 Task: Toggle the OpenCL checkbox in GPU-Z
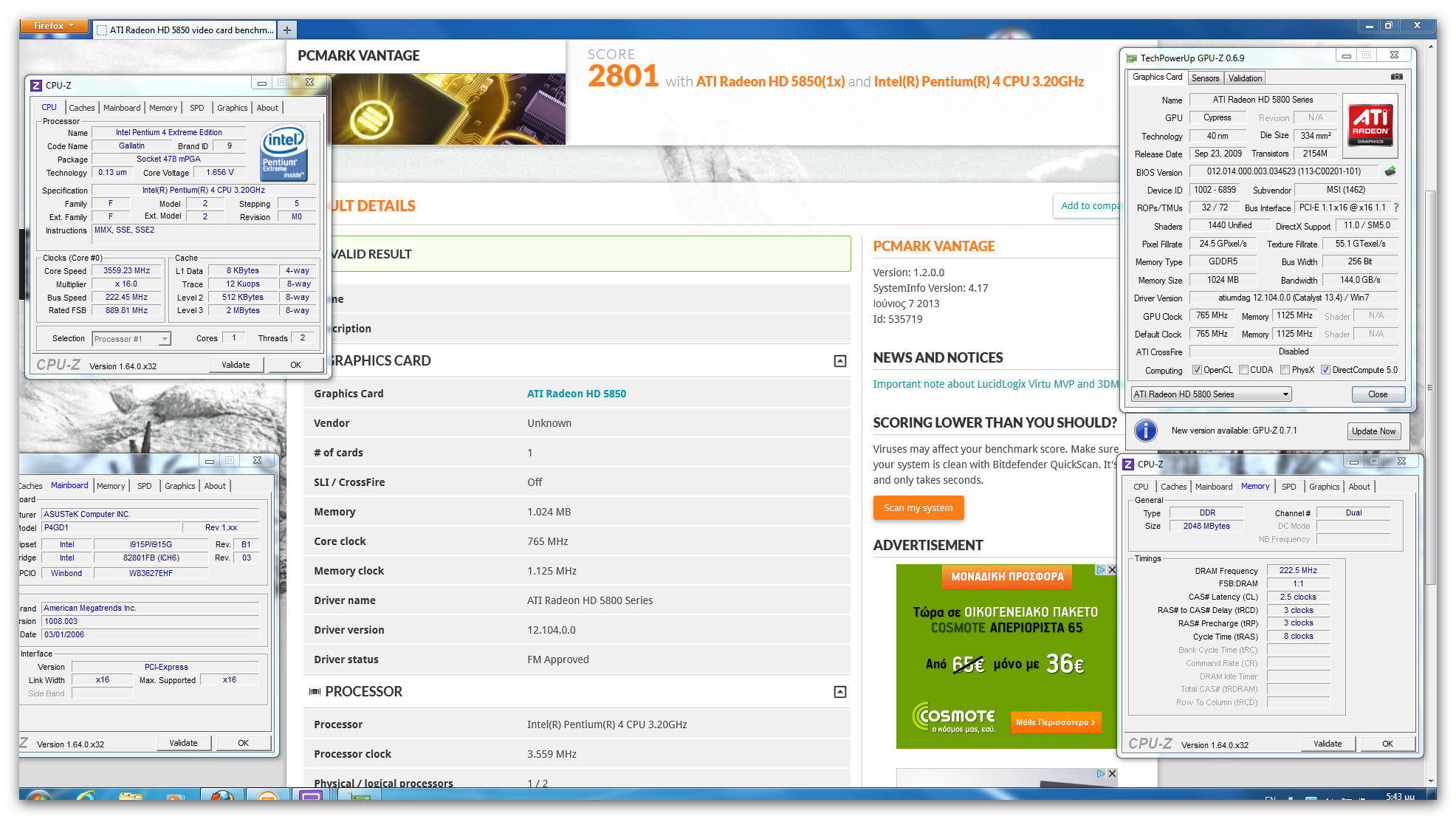pyautogui.click(x=1197, y=370)
